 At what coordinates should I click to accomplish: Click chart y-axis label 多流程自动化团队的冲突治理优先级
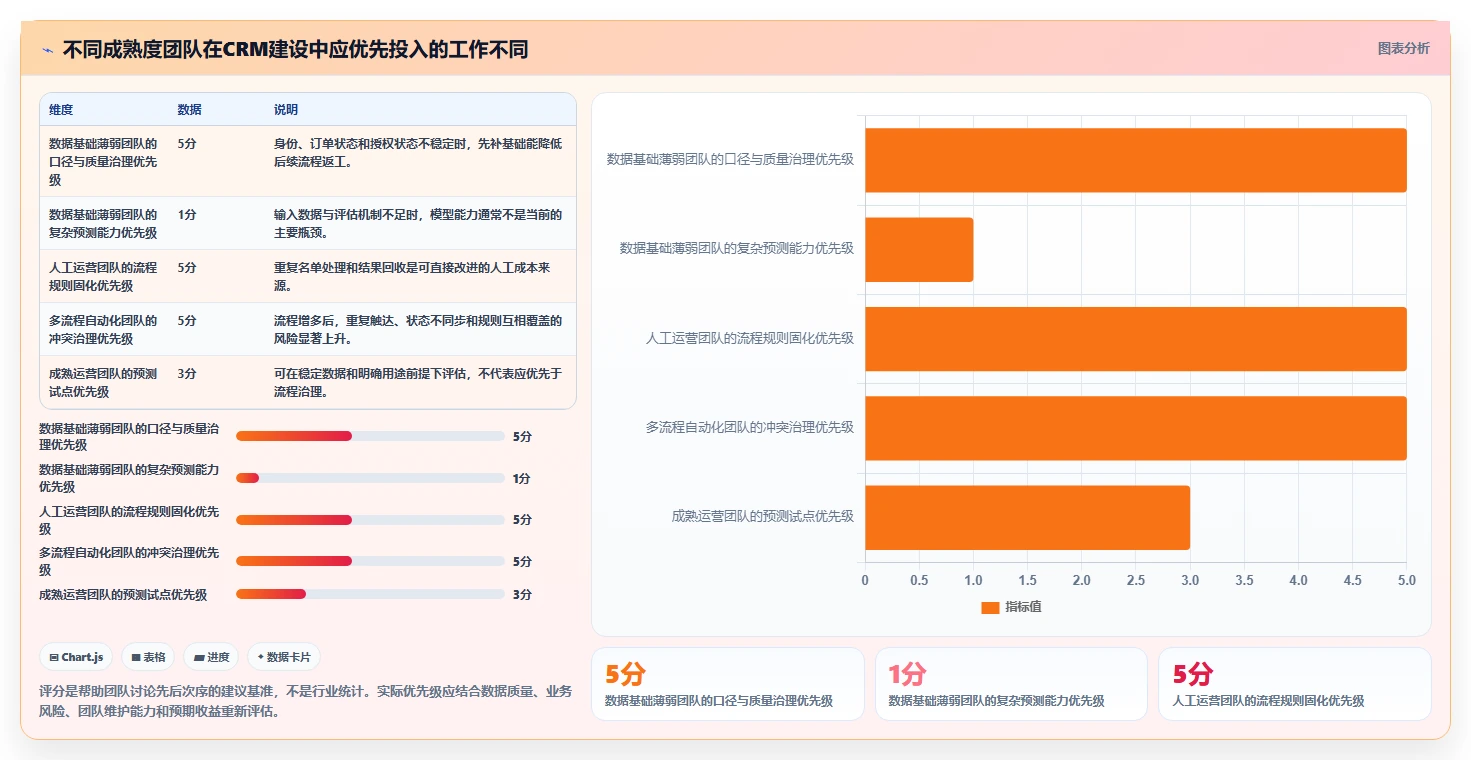[750, 427]
